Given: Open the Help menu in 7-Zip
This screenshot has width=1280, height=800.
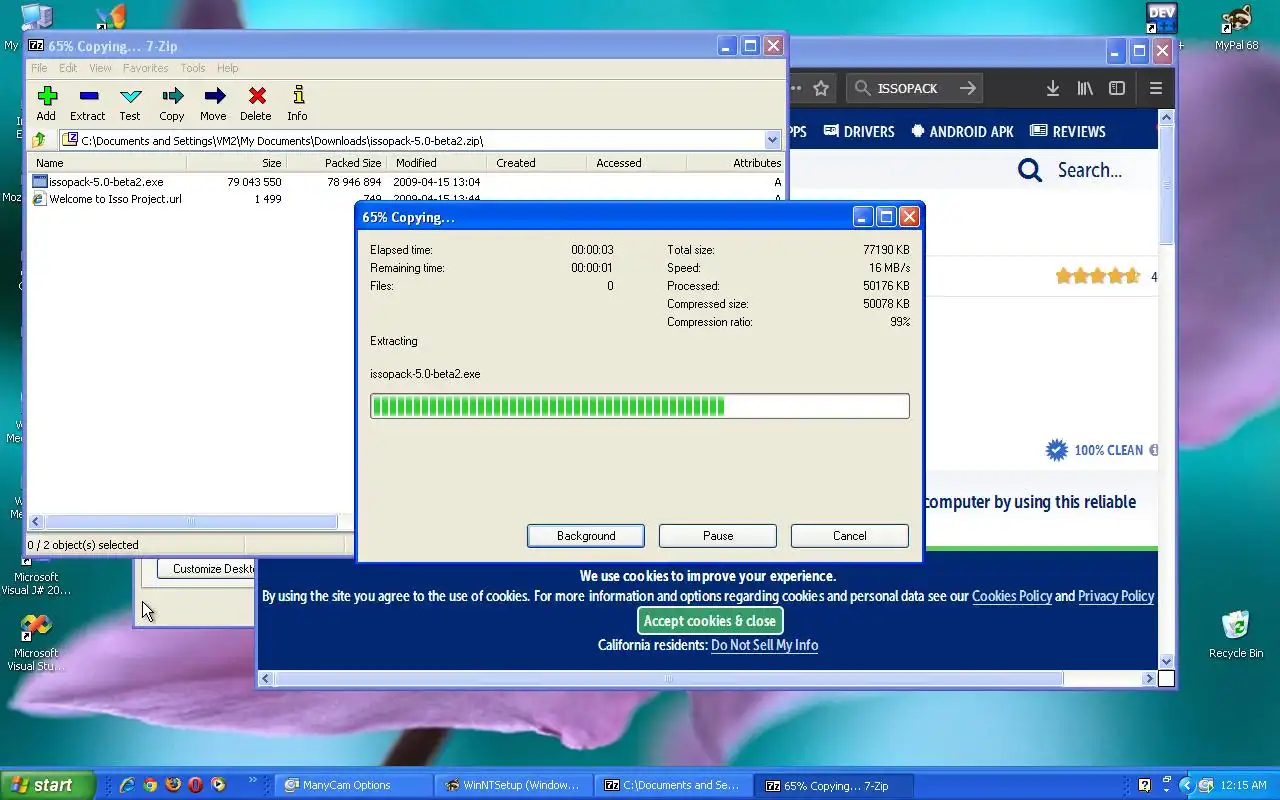Looking at the screenshot, I should pos(228,68).
